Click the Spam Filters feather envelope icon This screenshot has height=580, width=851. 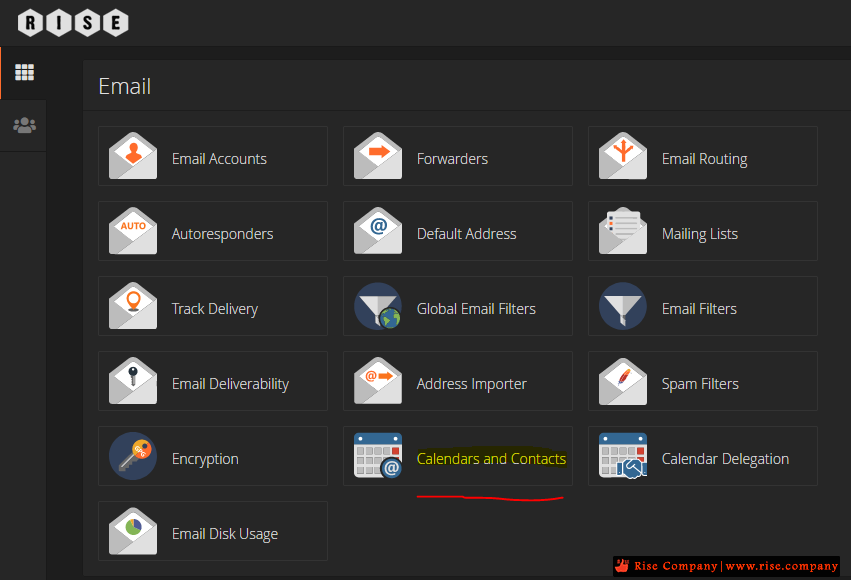pyautogui.click(x=623, y=381)
